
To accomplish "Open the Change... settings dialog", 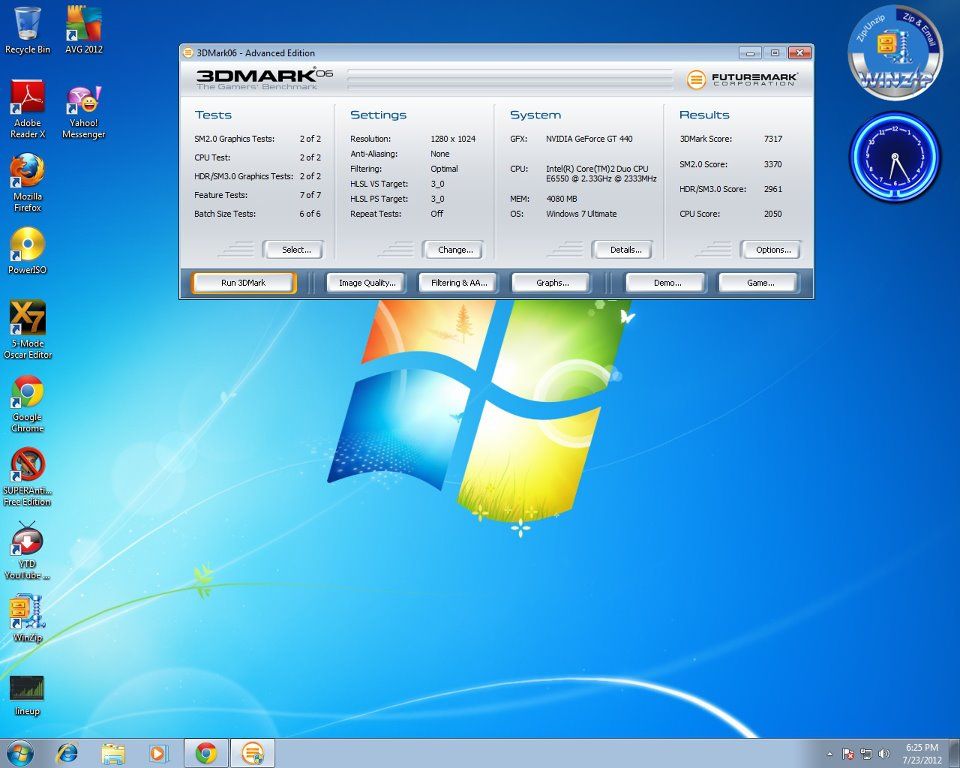I will point(455,250).
